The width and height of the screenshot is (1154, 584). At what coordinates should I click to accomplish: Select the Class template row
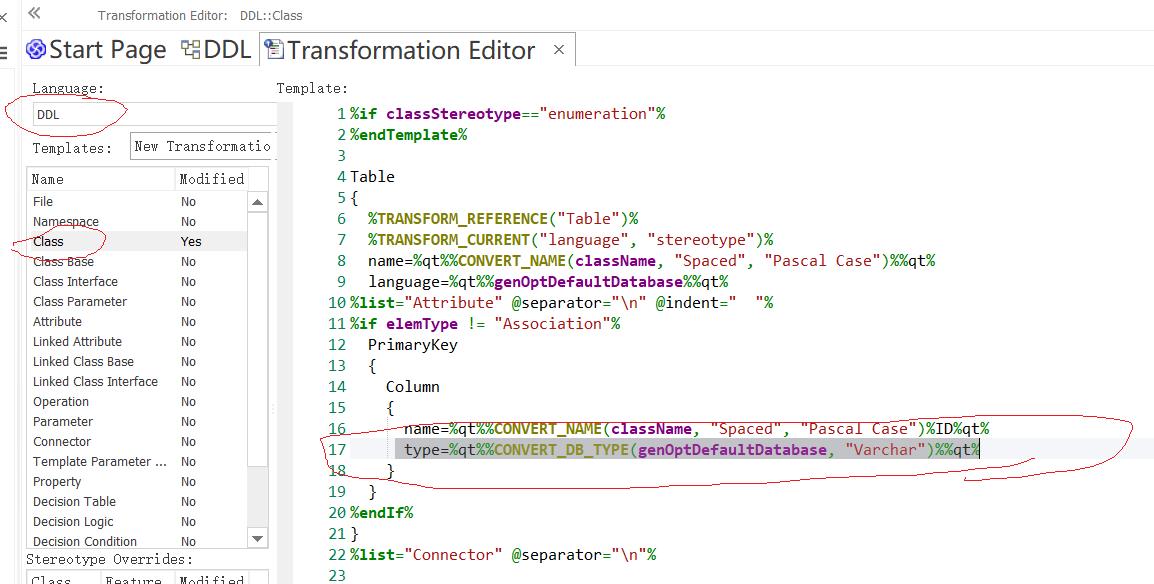point(137,241)
